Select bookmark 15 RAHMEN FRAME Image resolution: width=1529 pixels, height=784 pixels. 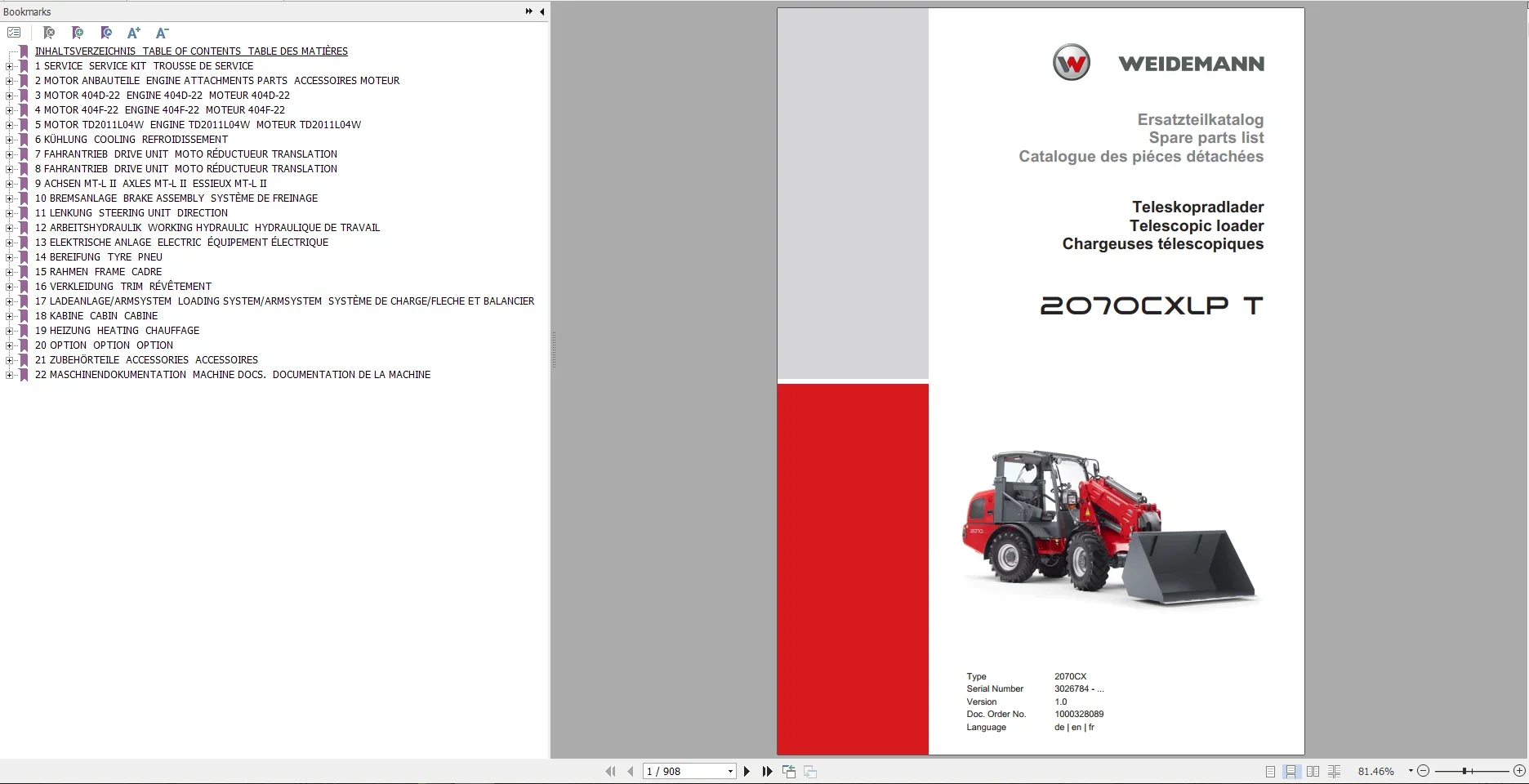99,272
